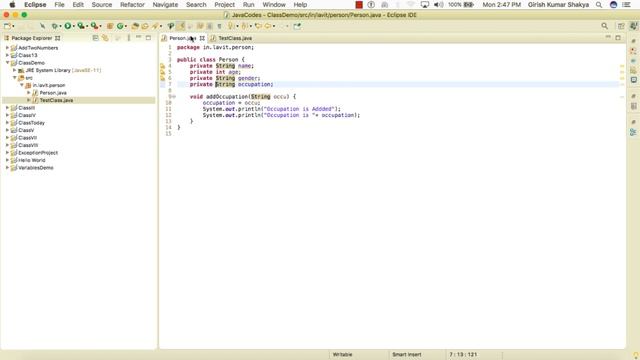Expand the ExceptionProject project node

pos(7,153)
